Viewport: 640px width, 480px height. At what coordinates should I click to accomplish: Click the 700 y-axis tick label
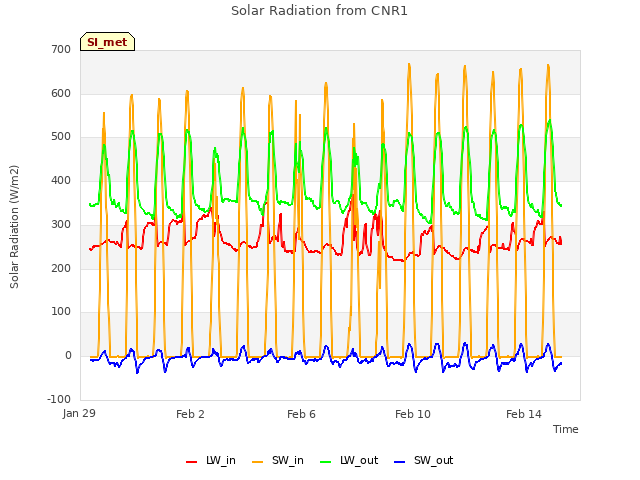click(61, 49)
